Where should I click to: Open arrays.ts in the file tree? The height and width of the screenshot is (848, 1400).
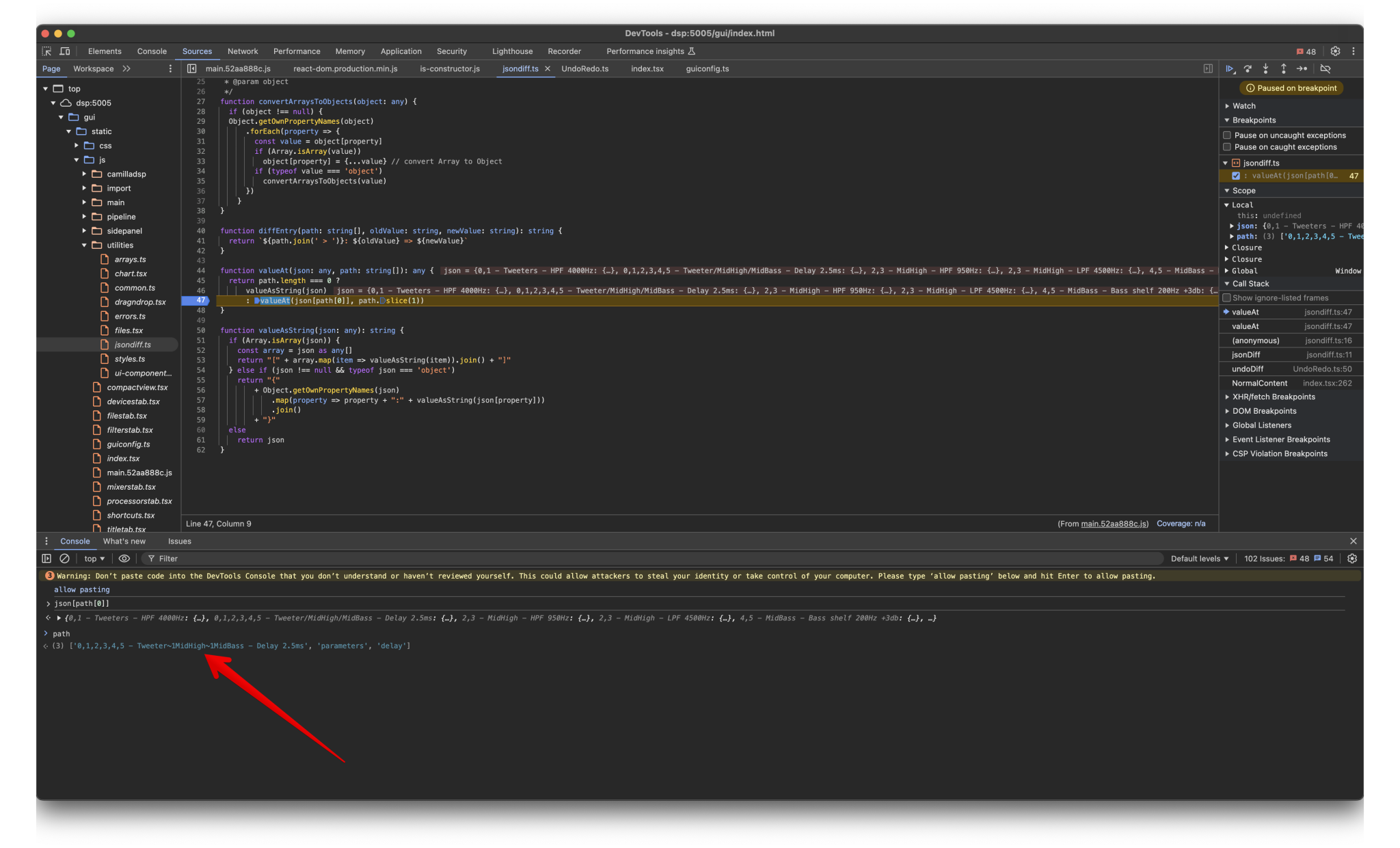pos(130,259)
